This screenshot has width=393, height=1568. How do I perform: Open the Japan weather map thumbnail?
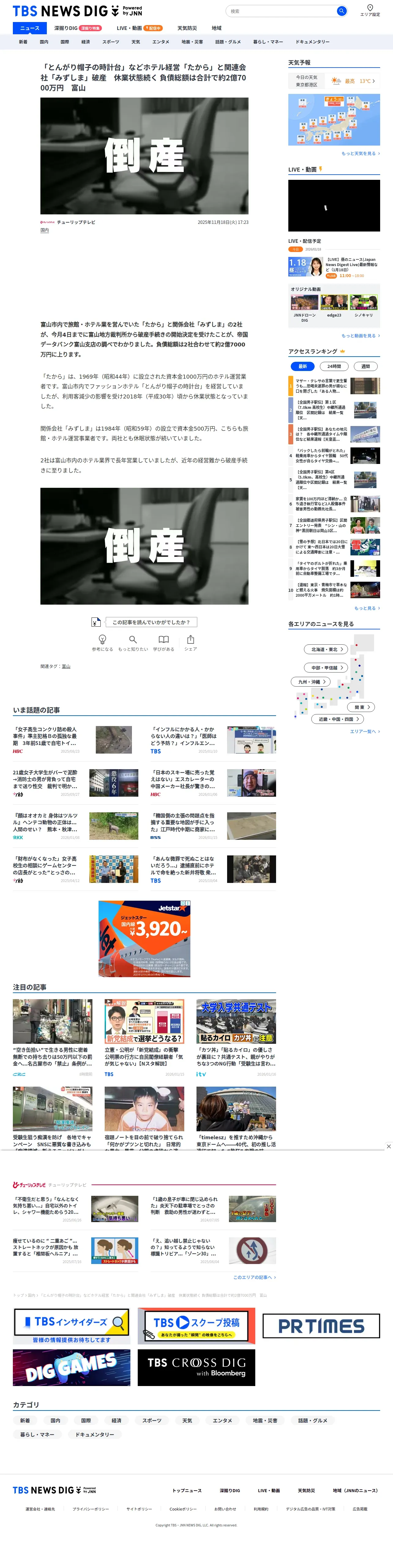point(334,120)
